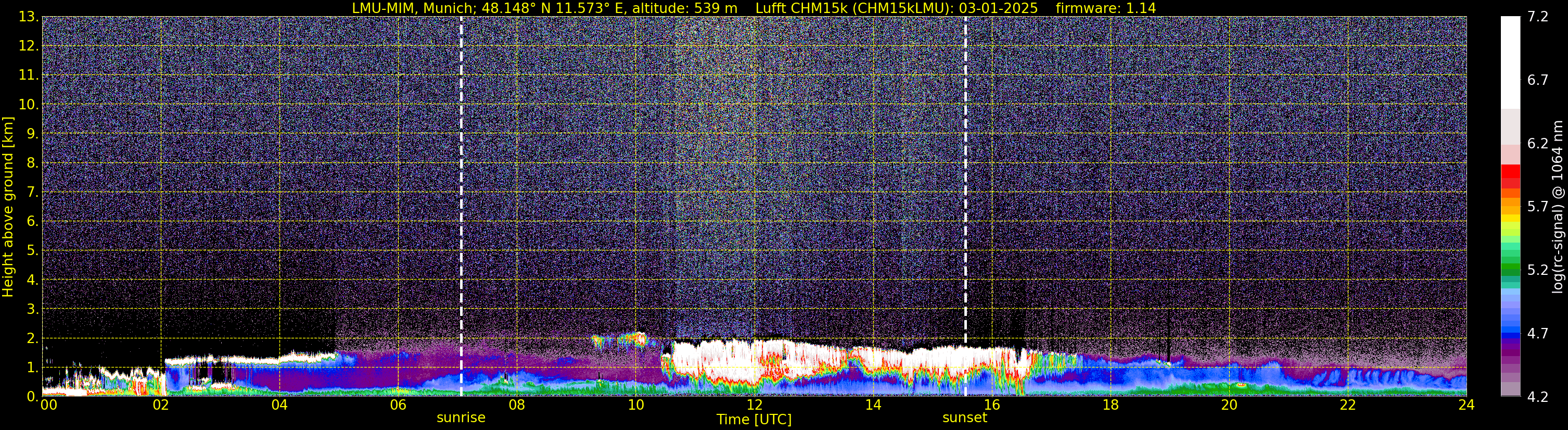The image size is (1568, 430).
Task: Click the time axis tick '24'
Action: click(1467, 405)
